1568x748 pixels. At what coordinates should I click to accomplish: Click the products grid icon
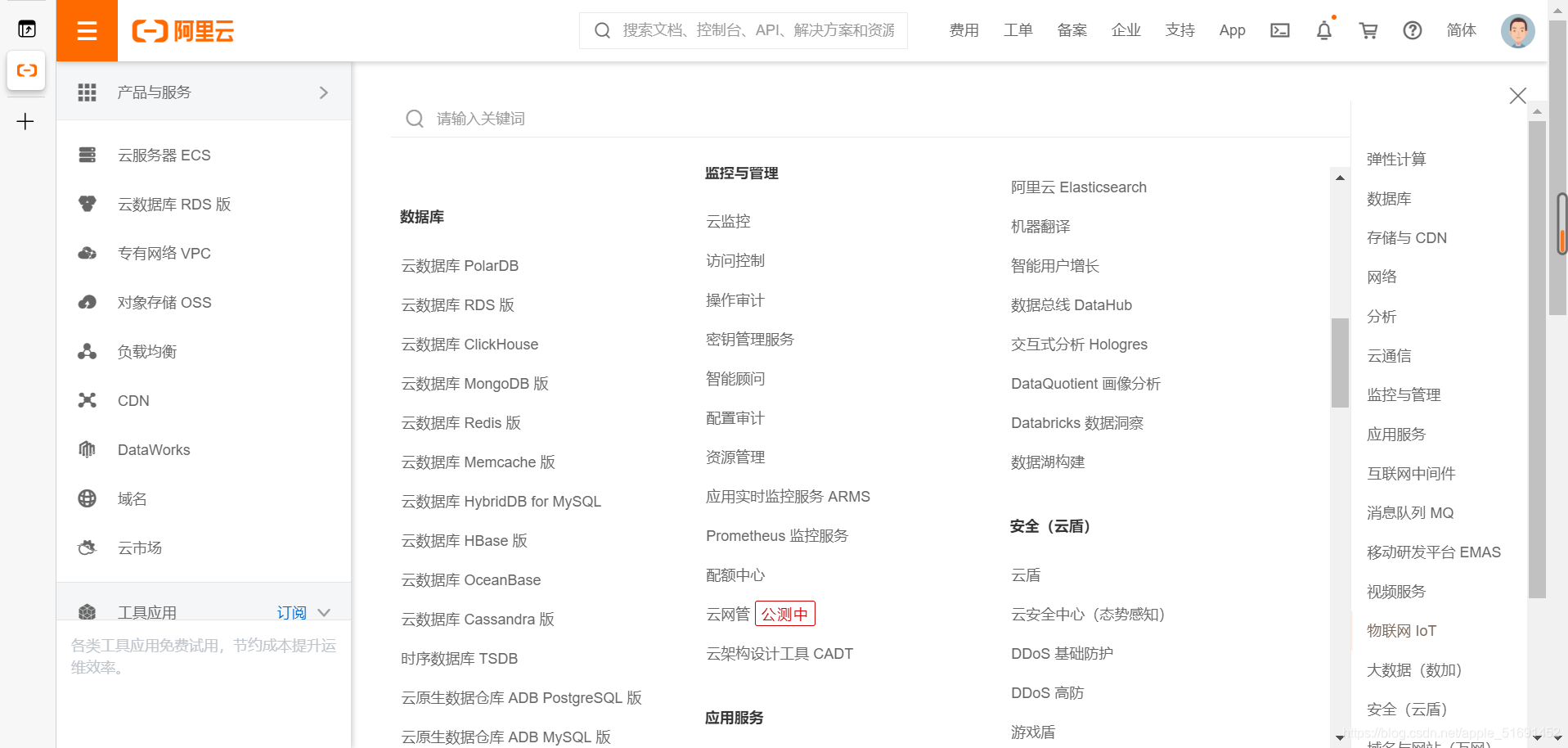pyautogui.click(x=88, y=92)
